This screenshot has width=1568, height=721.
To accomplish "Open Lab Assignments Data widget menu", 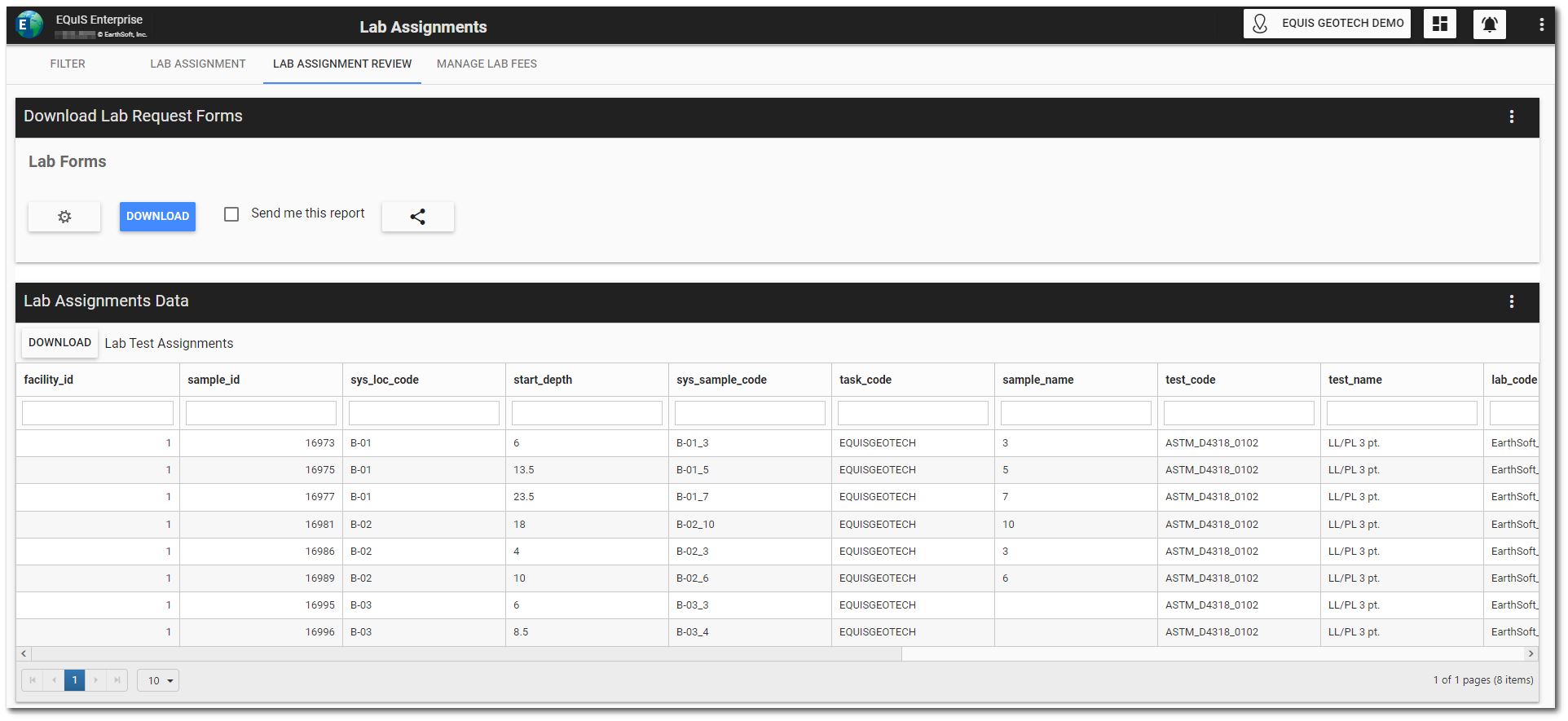I will point(1511,301).
